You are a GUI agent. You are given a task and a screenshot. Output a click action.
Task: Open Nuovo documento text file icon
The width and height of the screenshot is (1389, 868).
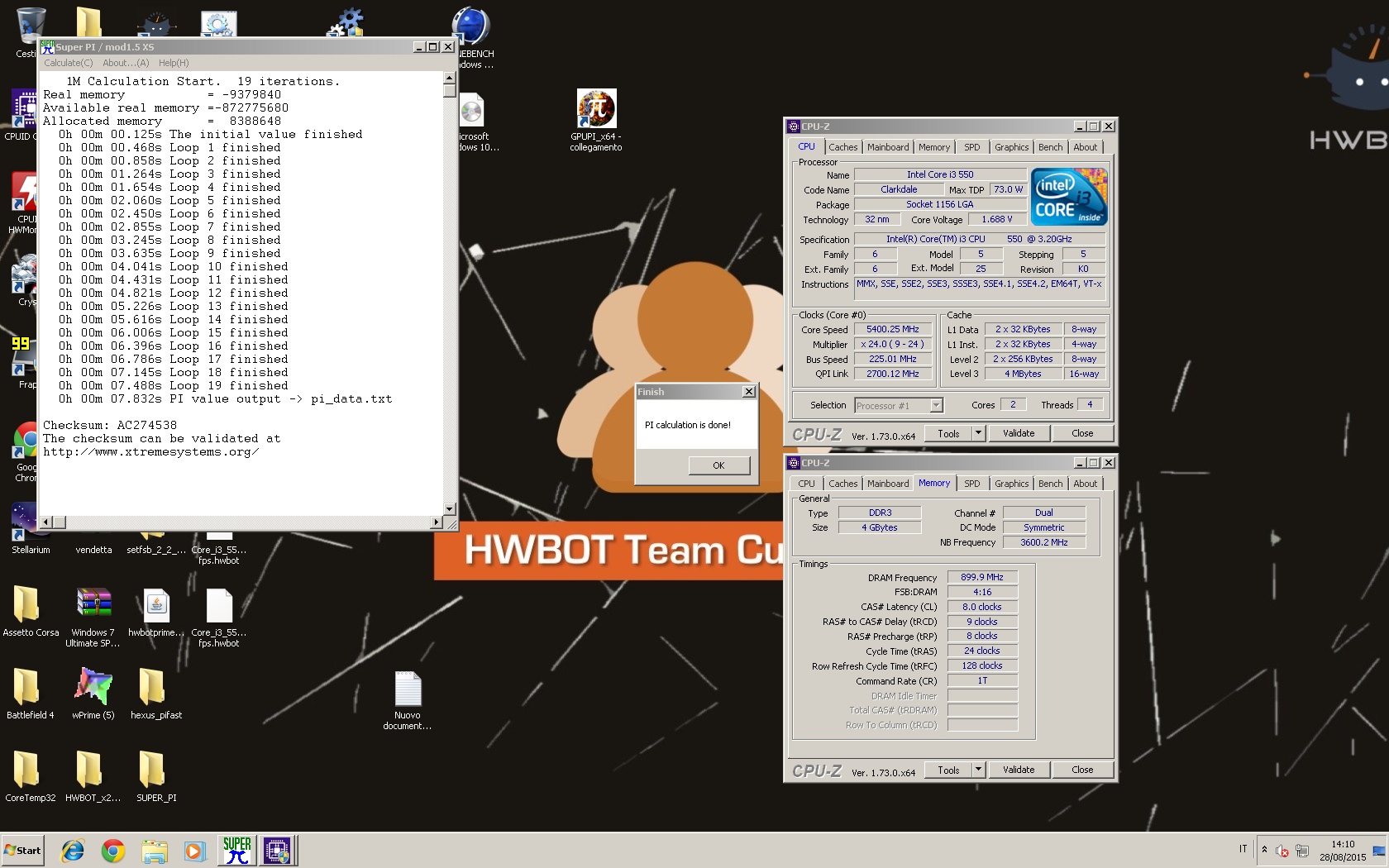pyautogui.click(x=408, y=700)
